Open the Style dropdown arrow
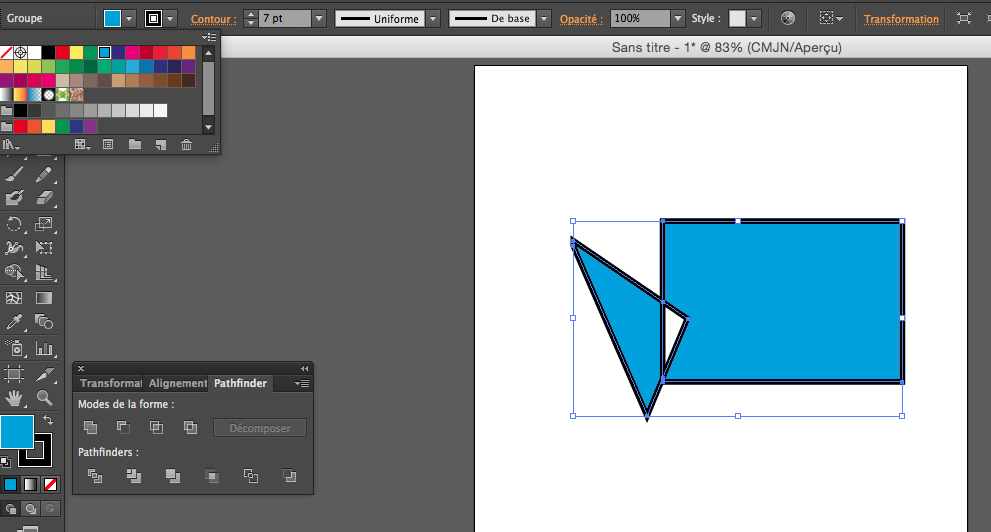Viewport: 991px width, 532px height. 753,19
